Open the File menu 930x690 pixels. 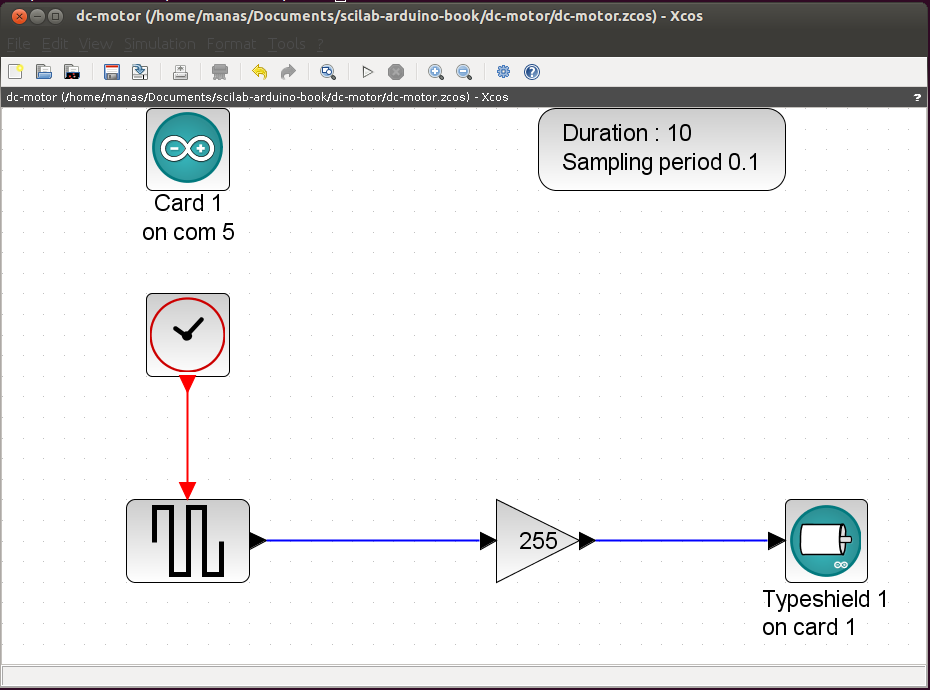point(18,44)
